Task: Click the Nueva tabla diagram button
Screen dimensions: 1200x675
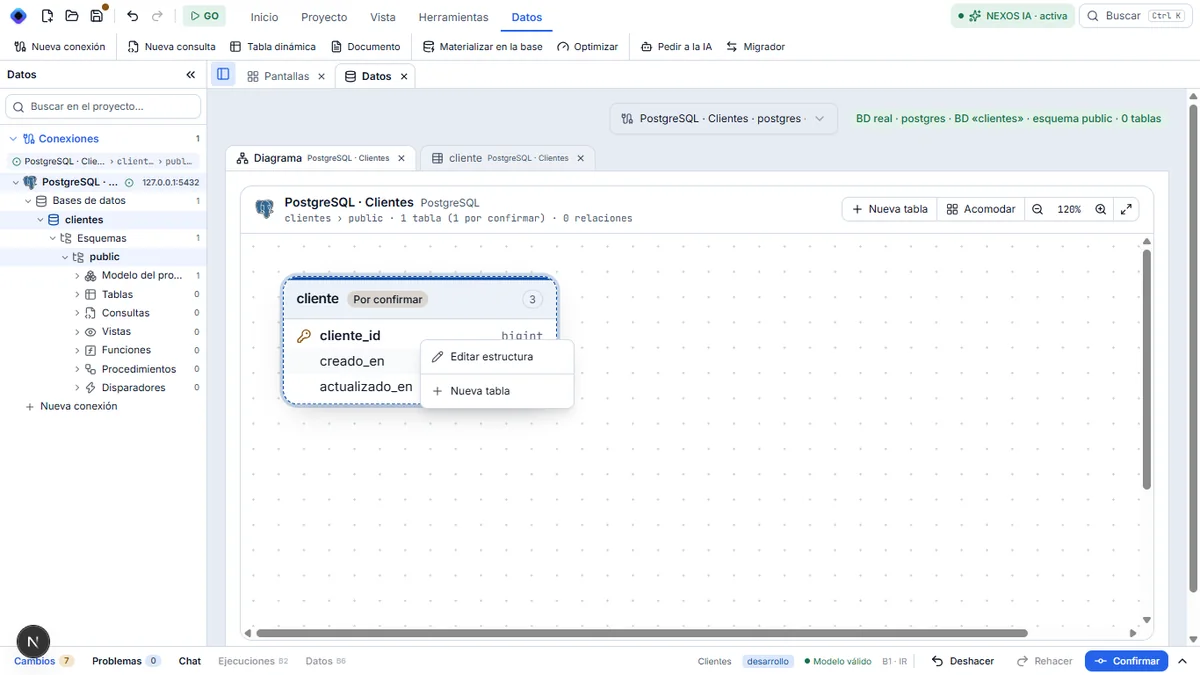Action: 890,209
